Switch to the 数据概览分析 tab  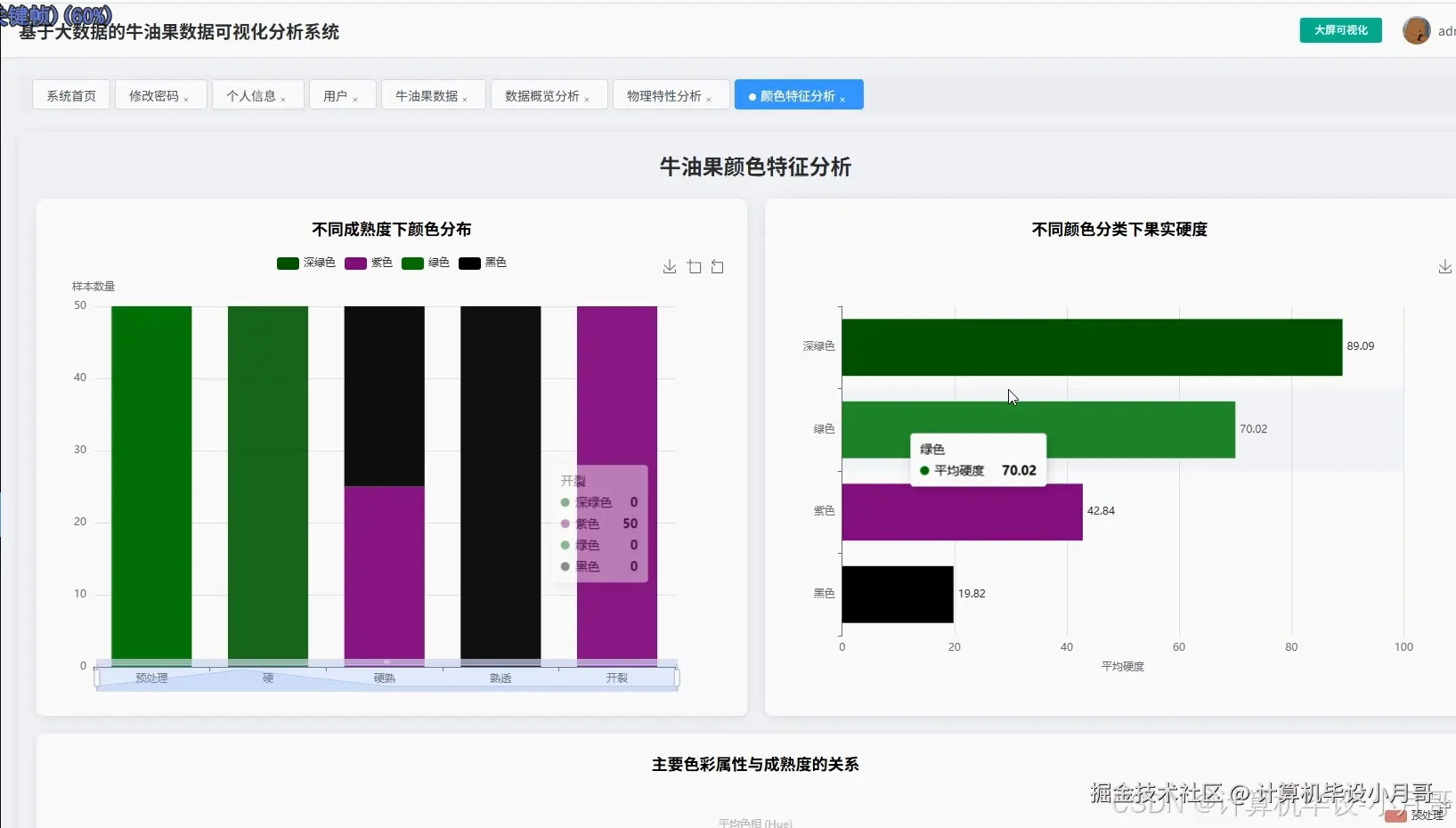click(541, 94)
